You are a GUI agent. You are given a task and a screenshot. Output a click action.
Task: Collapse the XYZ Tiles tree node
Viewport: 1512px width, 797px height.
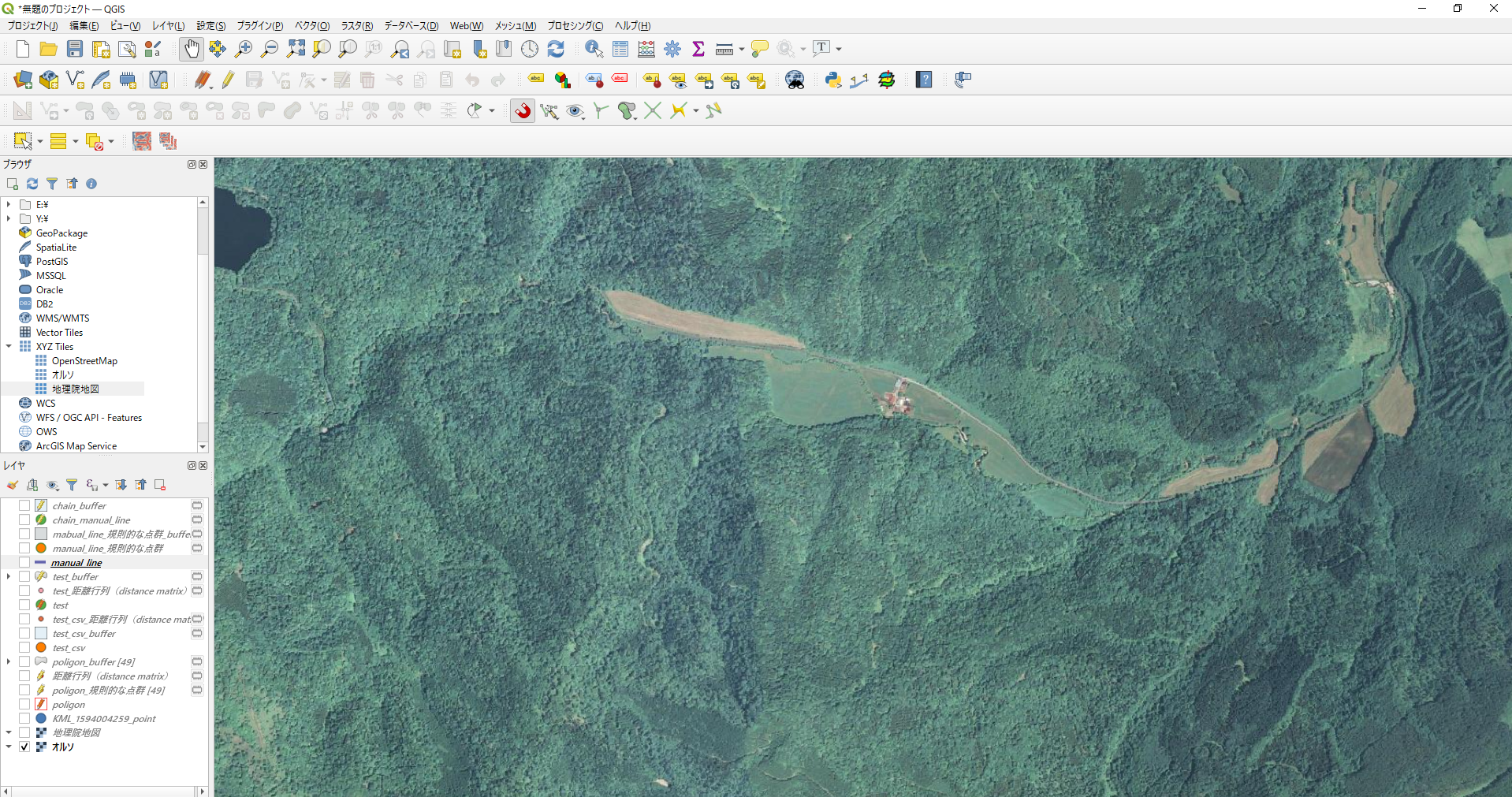[x=9, y=346]
